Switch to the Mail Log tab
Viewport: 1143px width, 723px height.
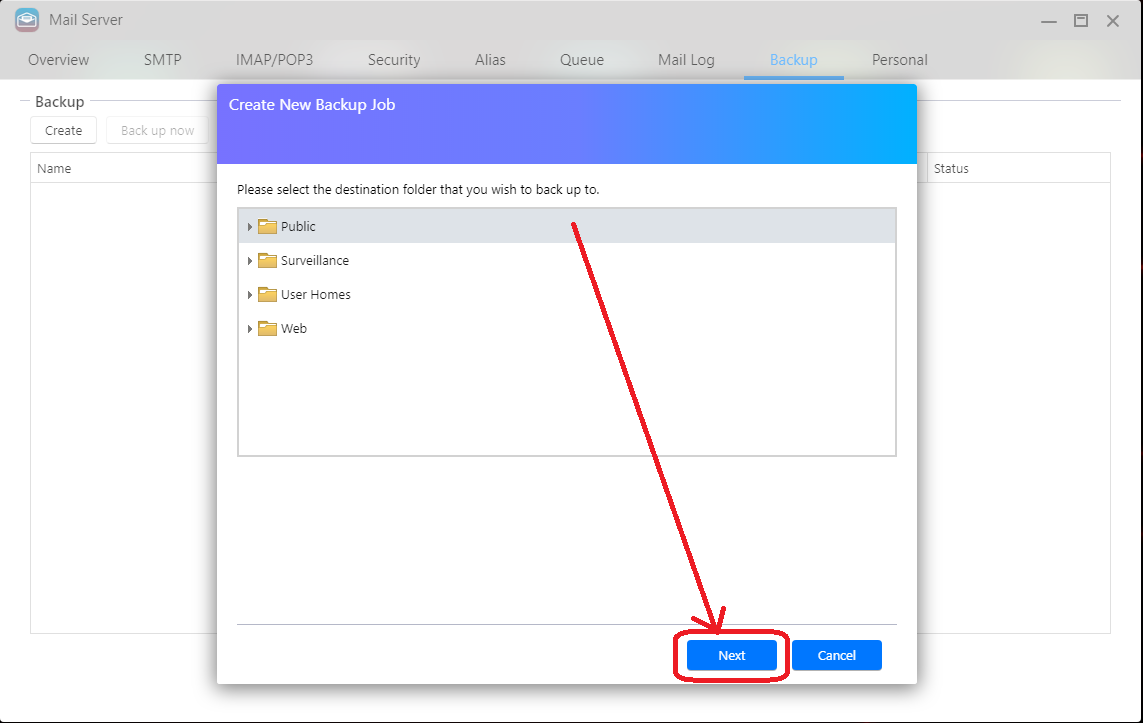coord(686,60)
